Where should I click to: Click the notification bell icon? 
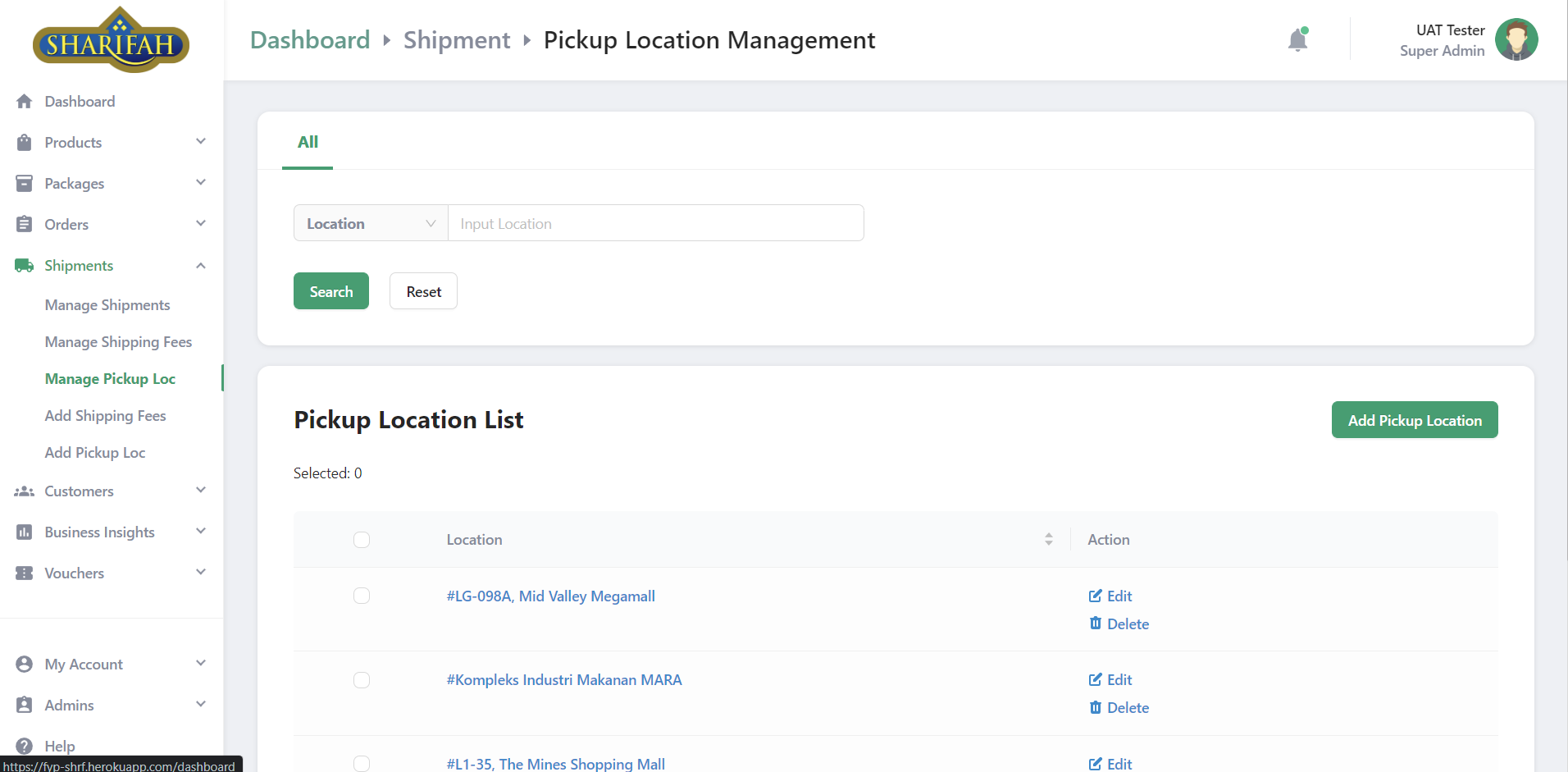click(1297, 40)
